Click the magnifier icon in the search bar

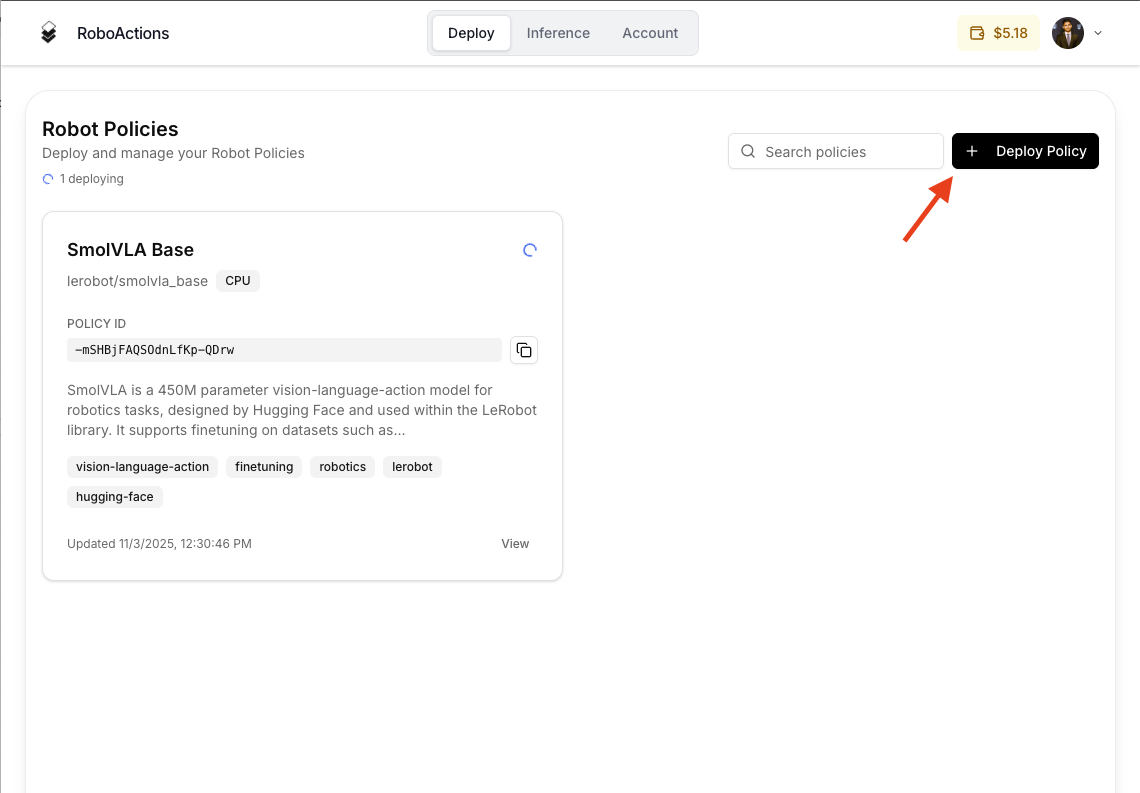(x=748, y=151)
